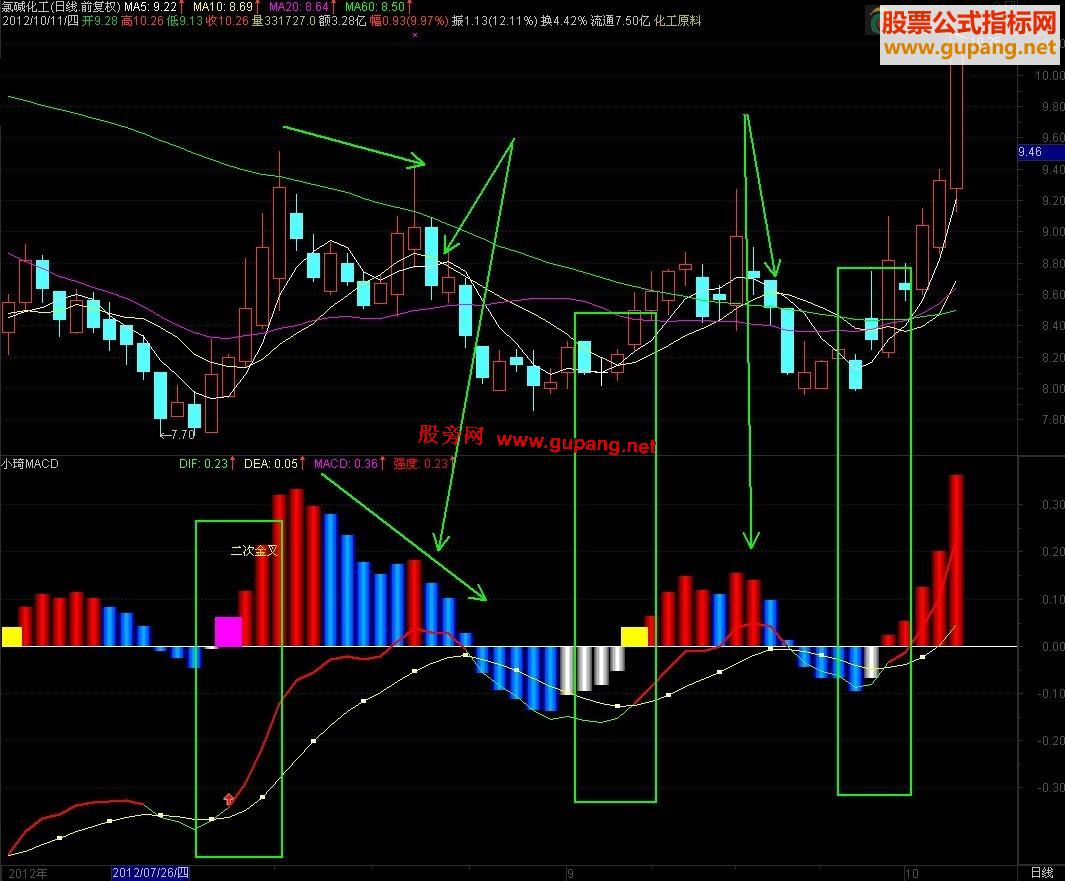Click the stock title 氯碱化工(日线.前复权)
This screenshot has height=881, width=1065.
click(61, 7)
